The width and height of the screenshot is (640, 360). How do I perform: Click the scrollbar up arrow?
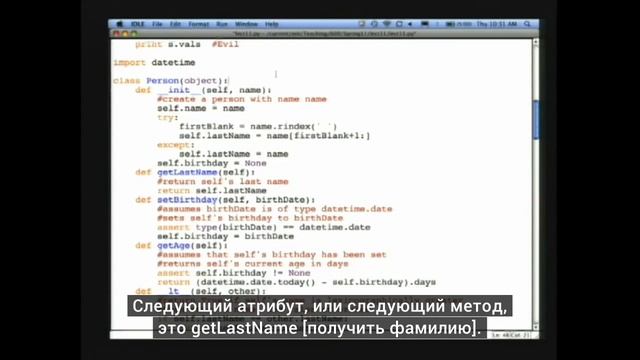click(x=536, y=42)
